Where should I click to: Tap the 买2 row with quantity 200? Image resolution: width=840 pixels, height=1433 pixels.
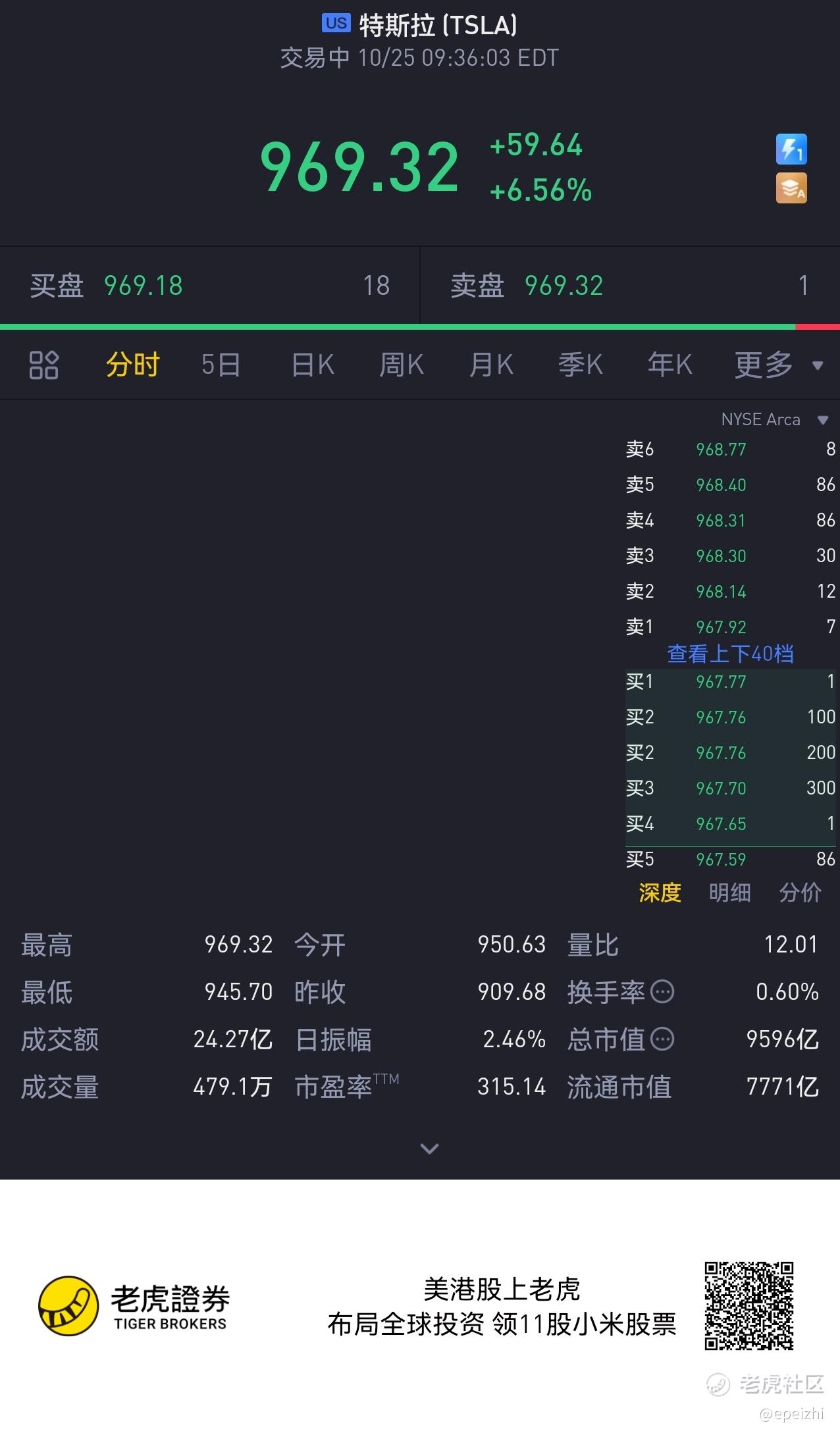730,752
